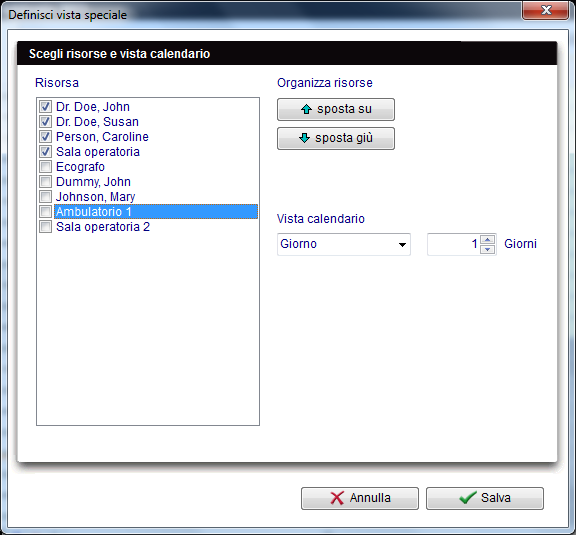Tick the Sala operatoria 2 checkbox

(46, 227)
